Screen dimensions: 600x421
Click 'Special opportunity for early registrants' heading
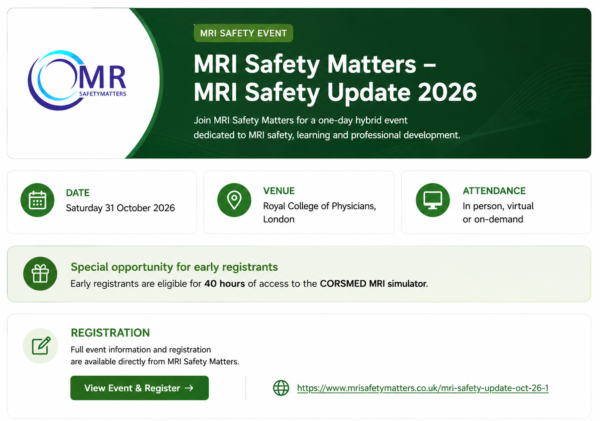coord(174,267)
